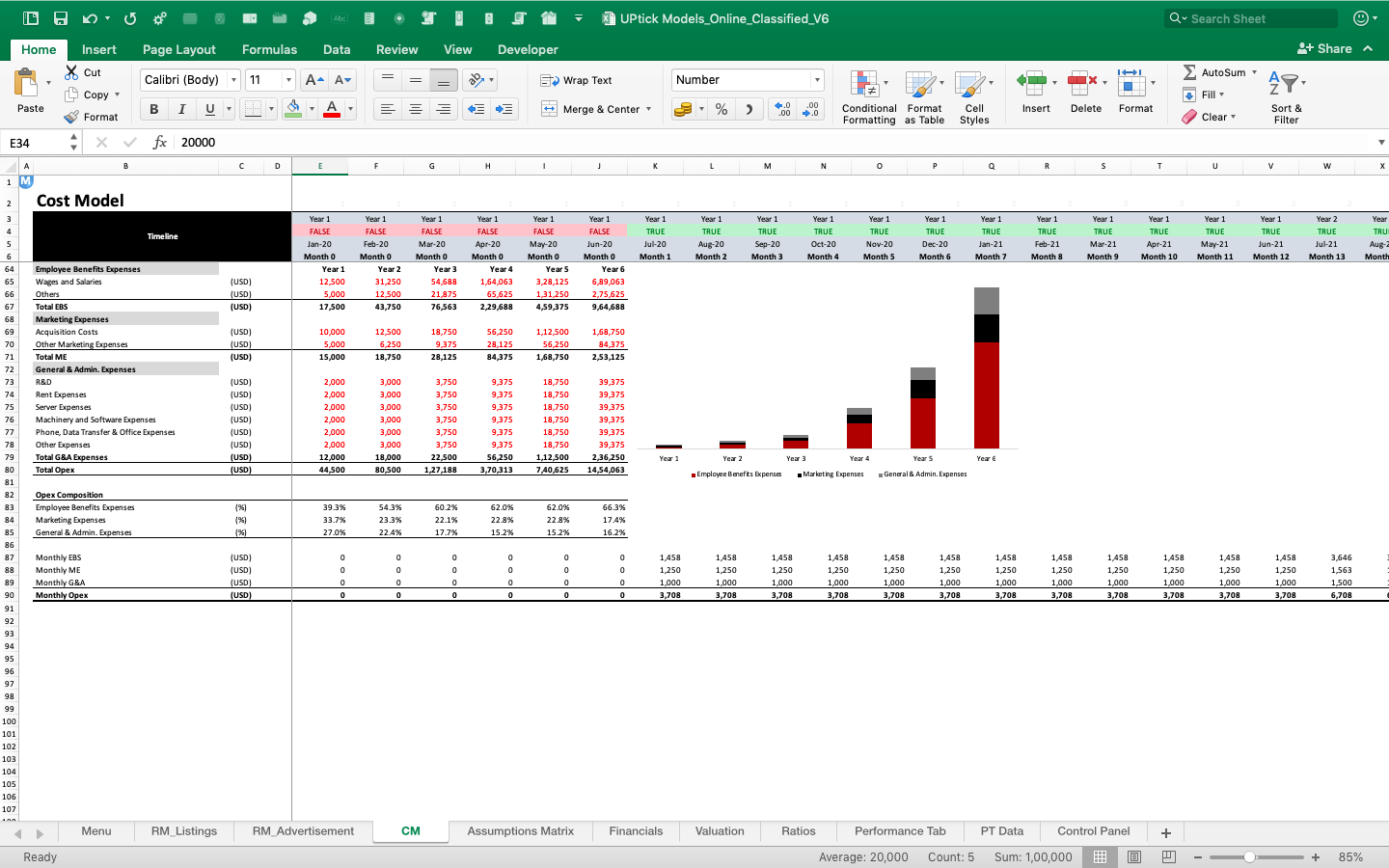Expand the Clear dropdown

tap(1233, 117)
